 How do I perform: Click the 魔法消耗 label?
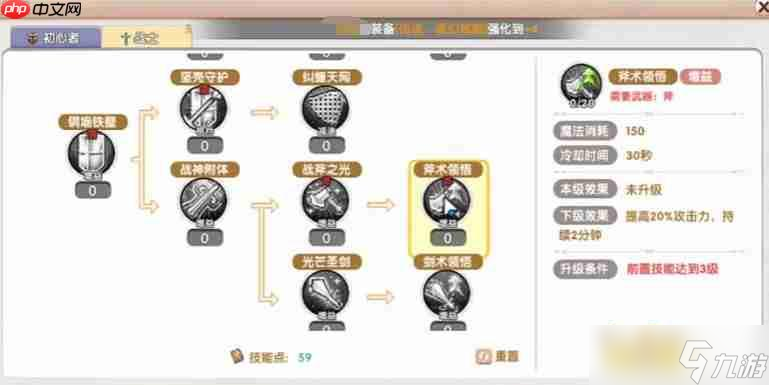[585, 131]
